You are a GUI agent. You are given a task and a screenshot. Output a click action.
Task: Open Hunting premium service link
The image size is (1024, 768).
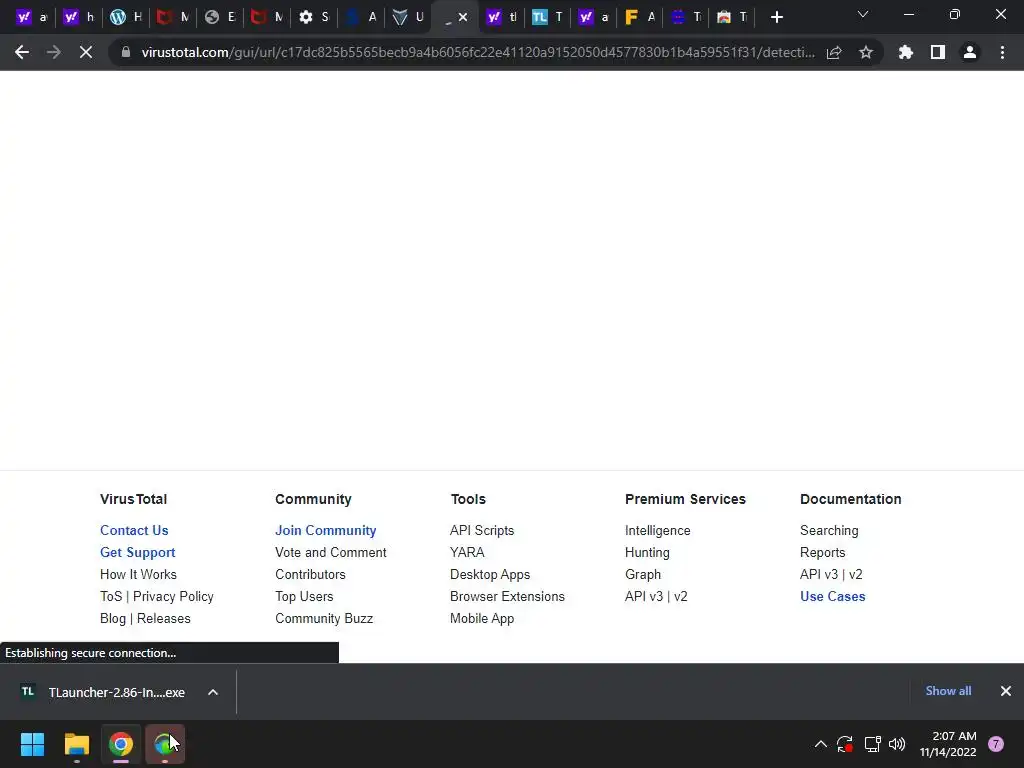coord(647,552)
